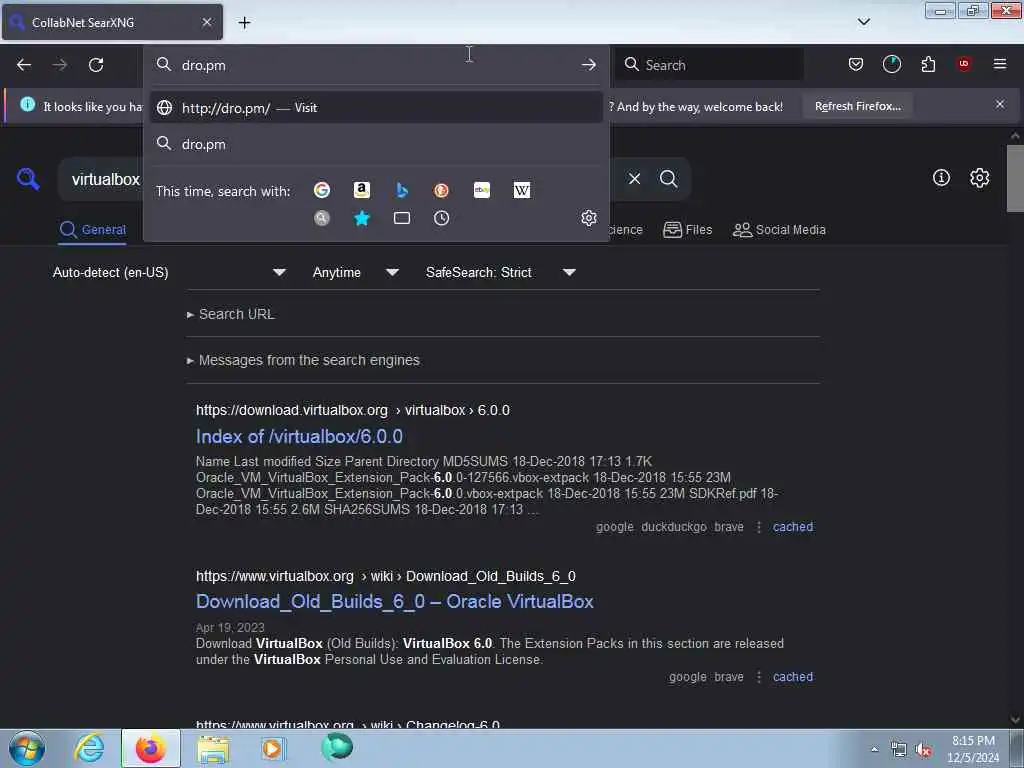Image resolution: width=1024 pixels, height=768 pixels.
Task: Launch Internet Explorer from taskbar
Action: 89,748
